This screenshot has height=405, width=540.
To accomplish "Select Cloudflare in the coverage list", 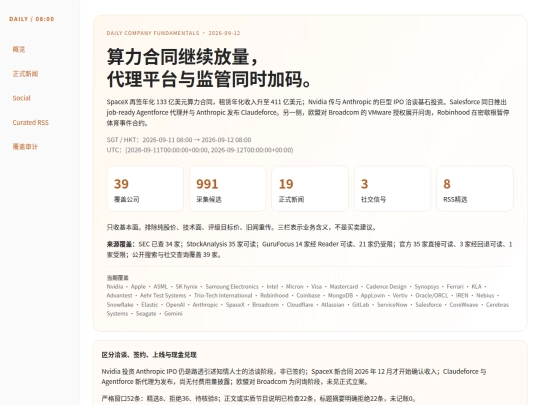I will tap(300, 305).
